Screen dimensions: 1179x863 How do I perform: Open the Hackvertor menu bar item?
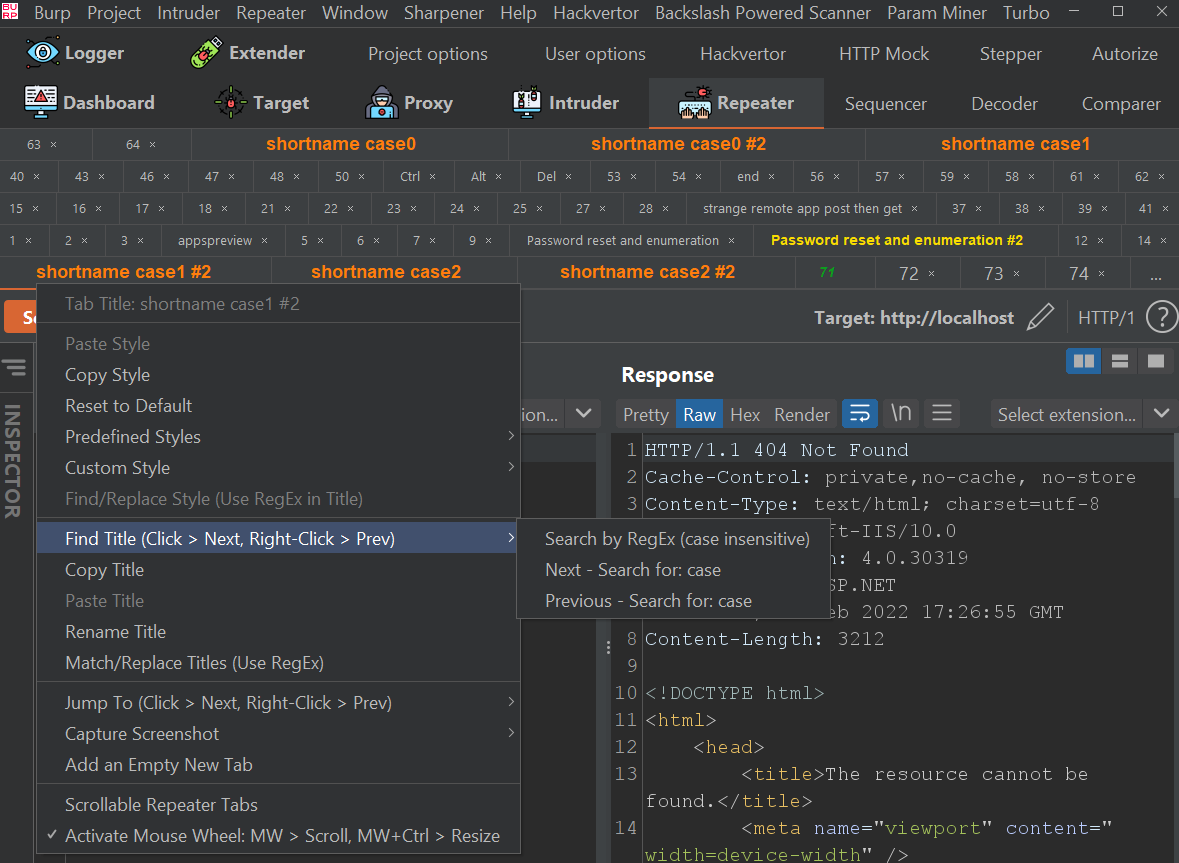coord(596,13)
